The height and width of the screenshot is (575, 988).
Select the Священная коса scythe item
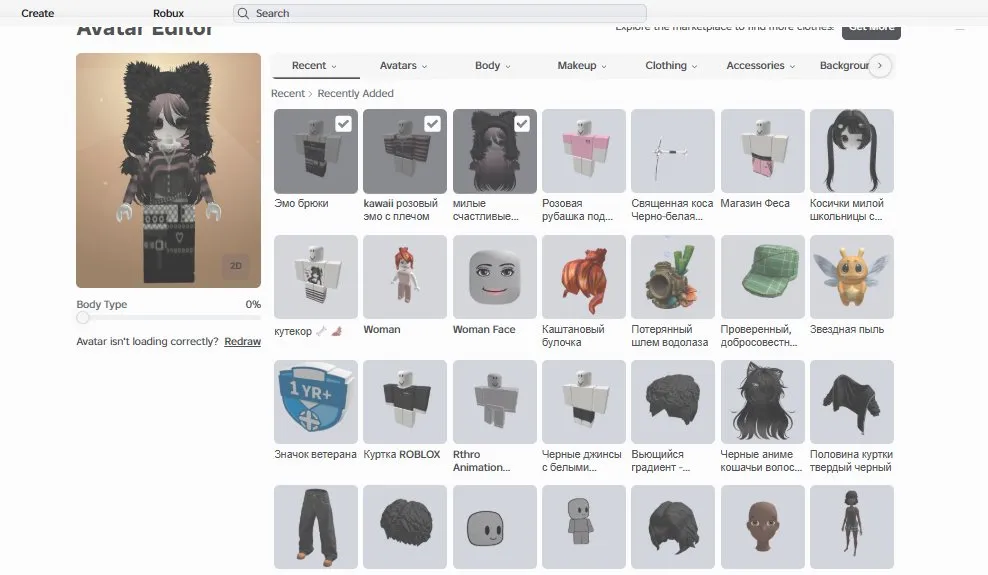click(x=673, y=151)
